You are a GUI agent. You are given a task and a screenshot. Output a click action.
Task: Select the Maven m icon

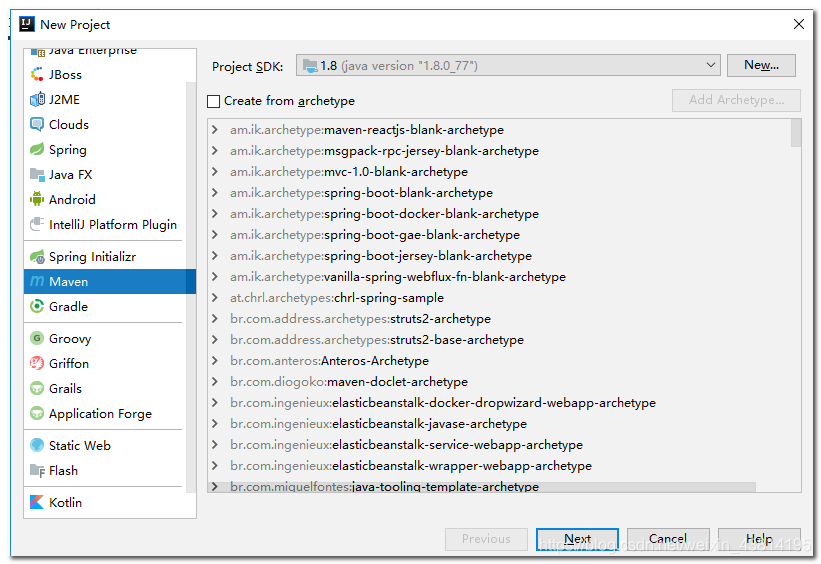(37, 282)
